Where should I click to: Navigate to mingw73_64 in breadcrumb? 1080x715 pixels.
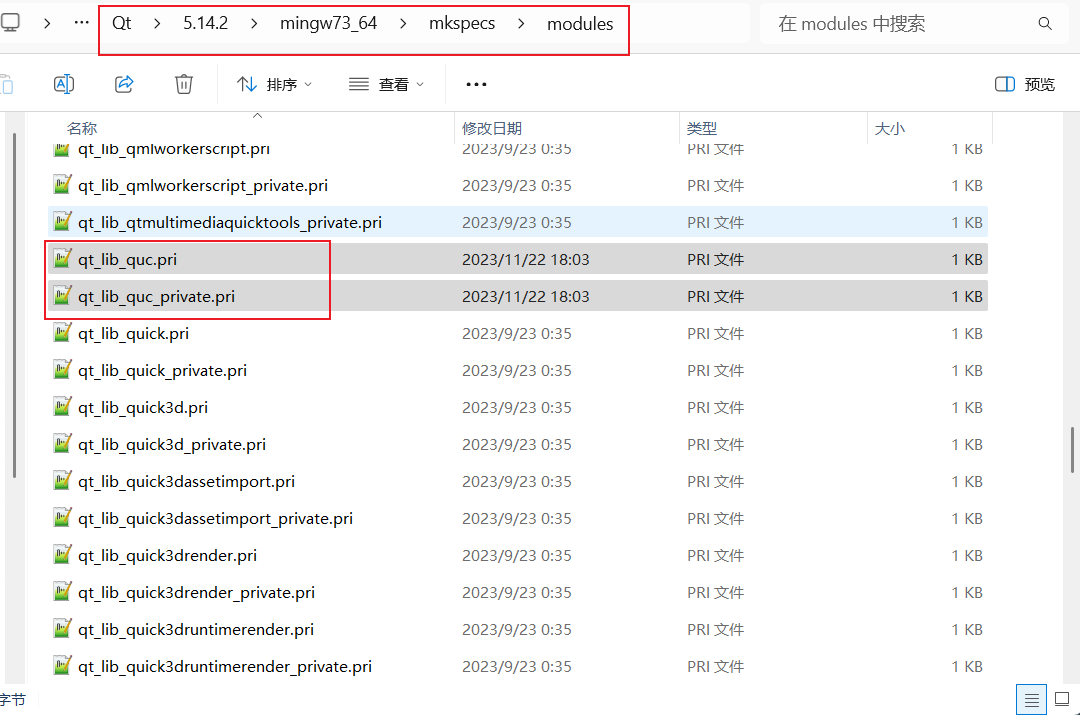328,24
